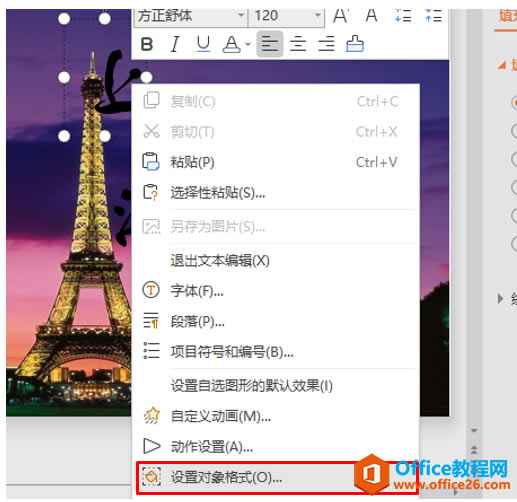Viewport: 517px width, 502px height.
Task: Open 自定义动画(M)... from menu
Action: [276, 416]
